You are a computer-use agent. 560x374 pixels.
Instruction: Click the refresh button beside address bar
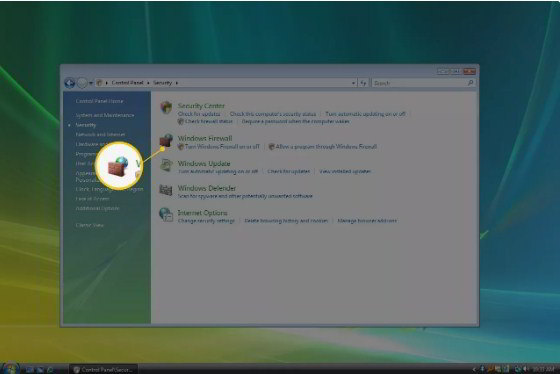364,83
